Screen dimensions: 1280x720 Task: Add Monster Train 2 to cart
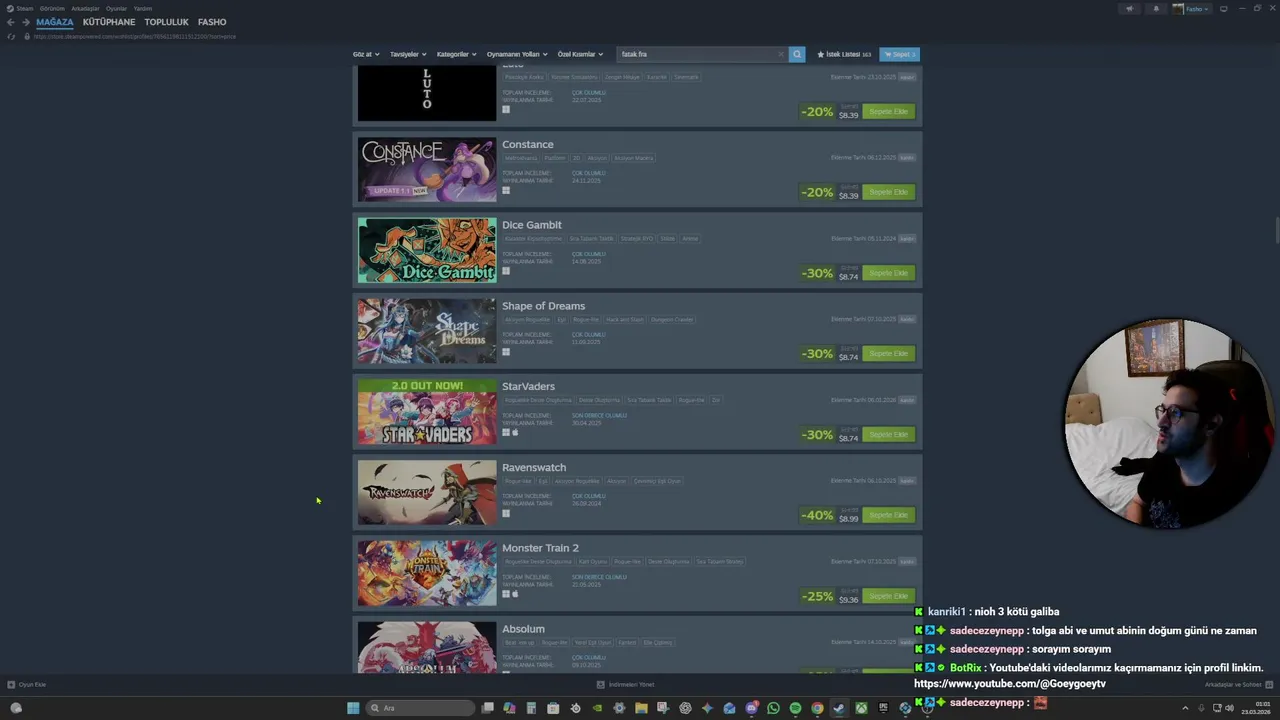888,596
